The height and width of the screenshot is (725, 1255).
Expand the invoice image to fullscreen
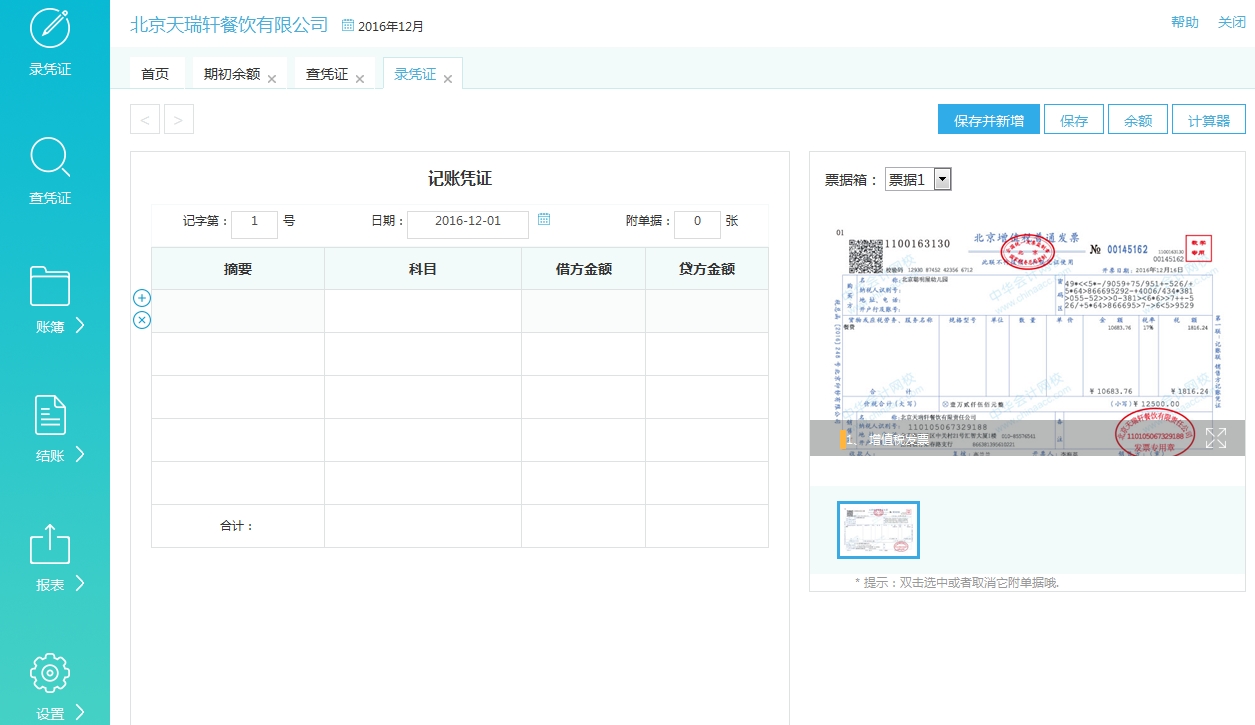1216,438
